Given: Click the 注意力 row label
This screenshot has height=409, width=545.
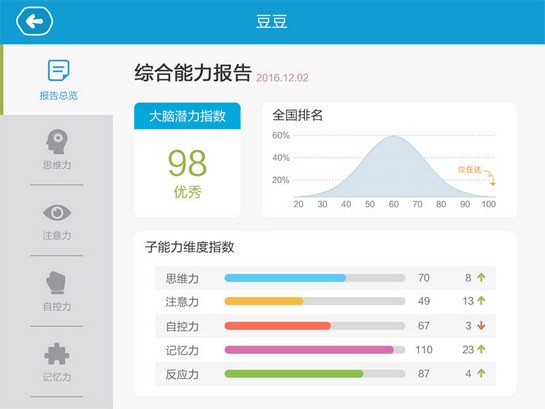Looking at the screenshot, I should (182, 302).
